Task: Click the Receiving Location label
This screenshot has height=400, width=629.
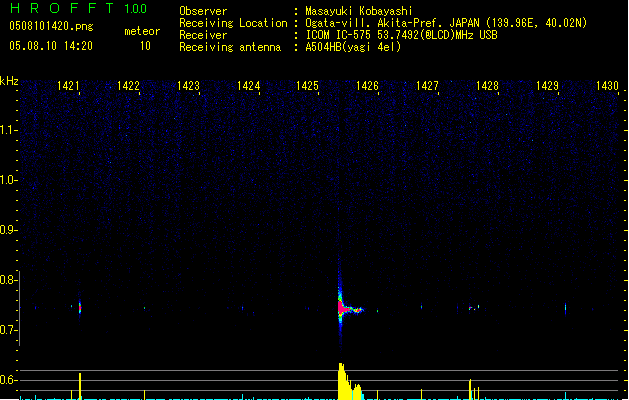Action: tap(233, 23)
